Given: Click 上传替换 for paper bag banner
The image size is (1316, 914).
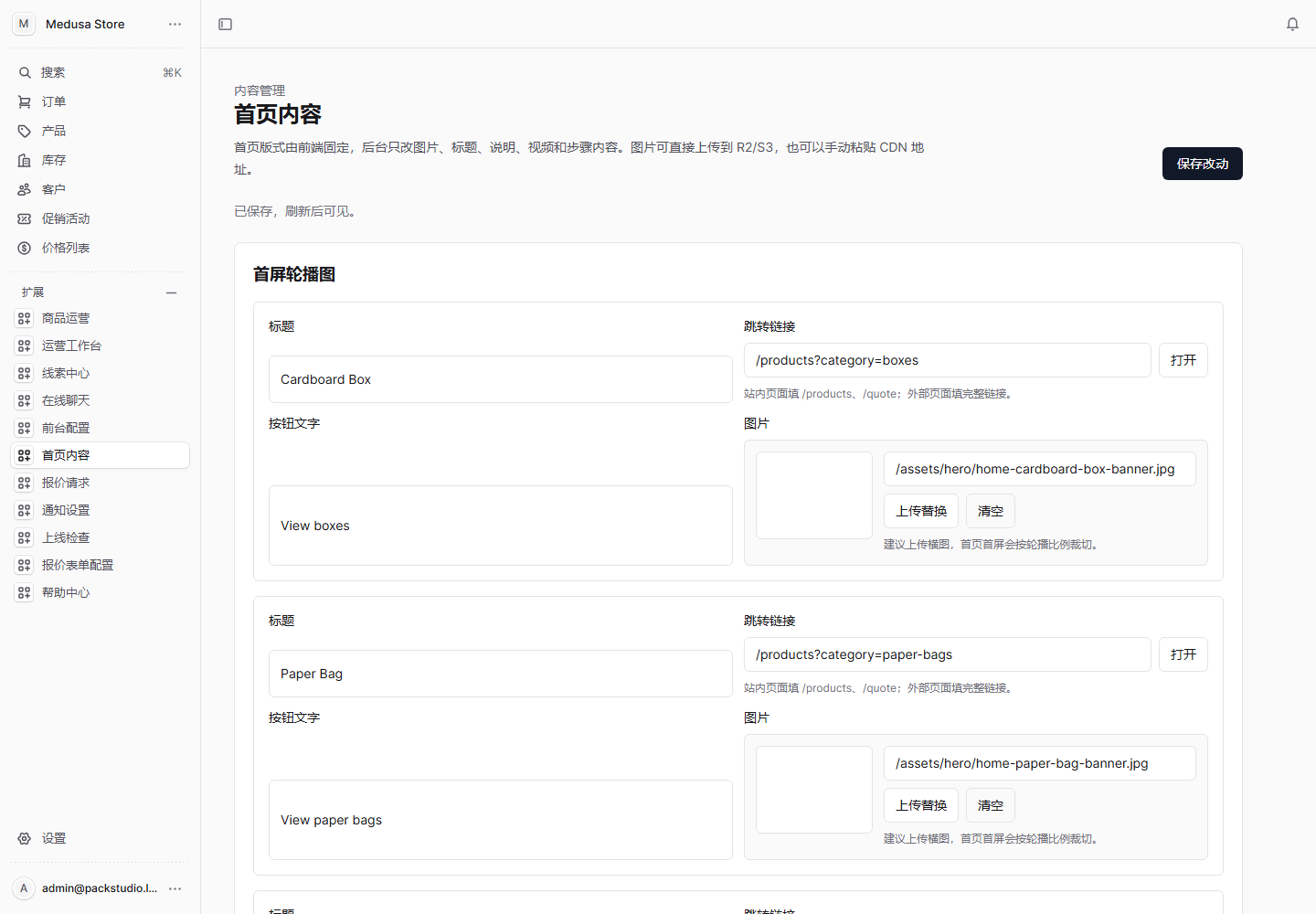Looking at the screenshot, I should coord(921,805).
